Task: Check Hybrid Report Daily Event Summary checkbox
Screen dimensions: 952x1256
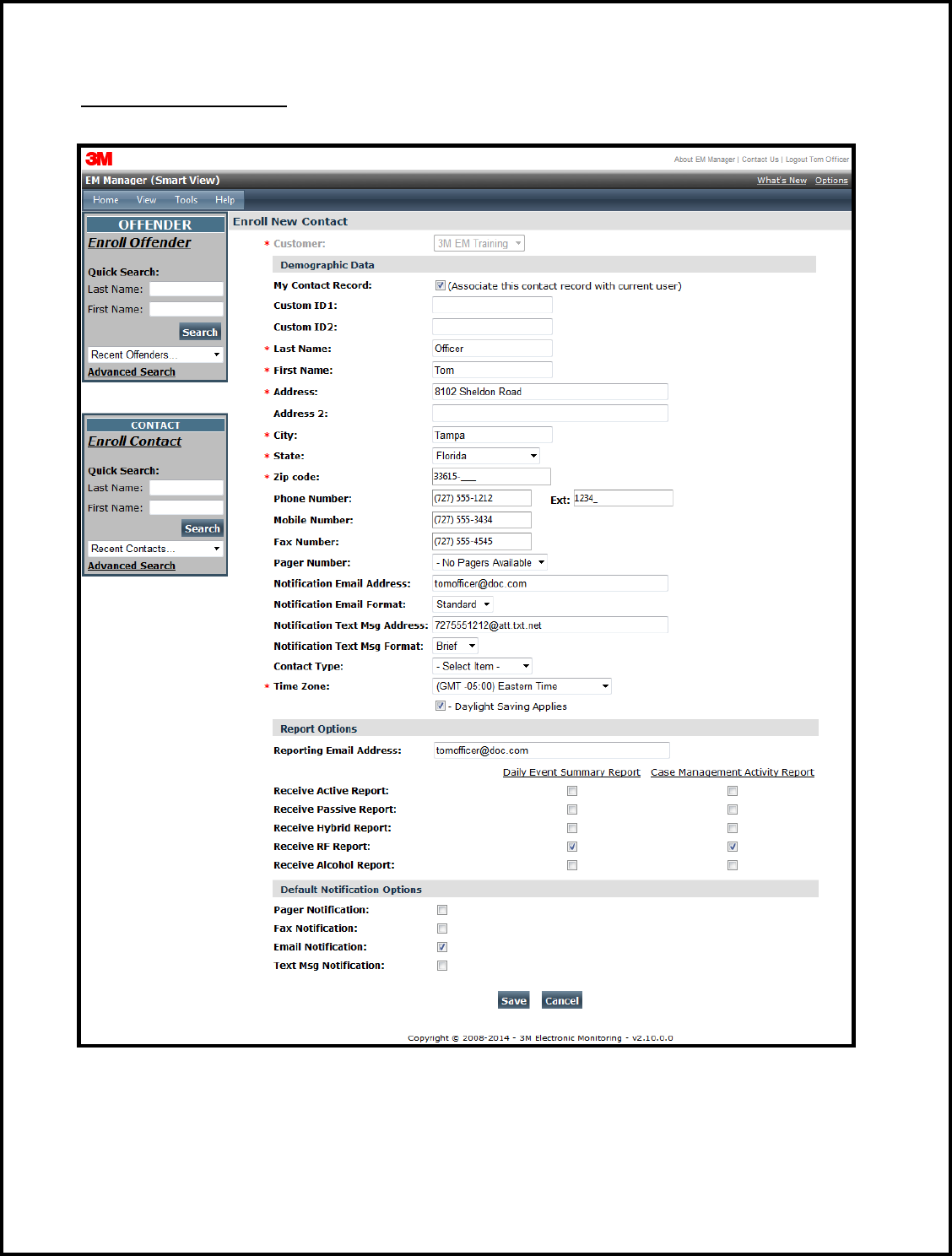Action: (572, 828)
